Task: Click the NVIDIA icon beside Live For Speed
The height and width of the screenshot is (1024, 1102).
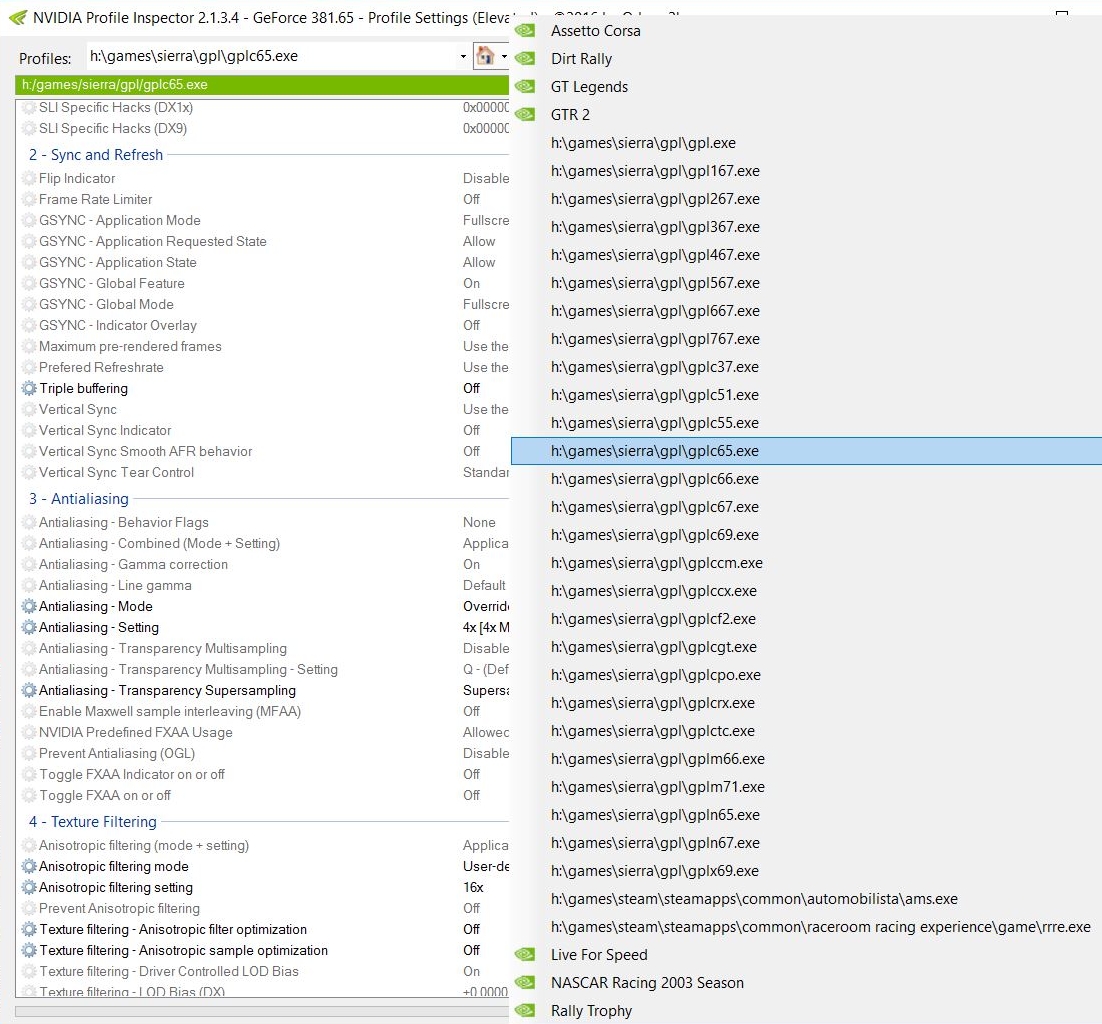Action: 525,955
